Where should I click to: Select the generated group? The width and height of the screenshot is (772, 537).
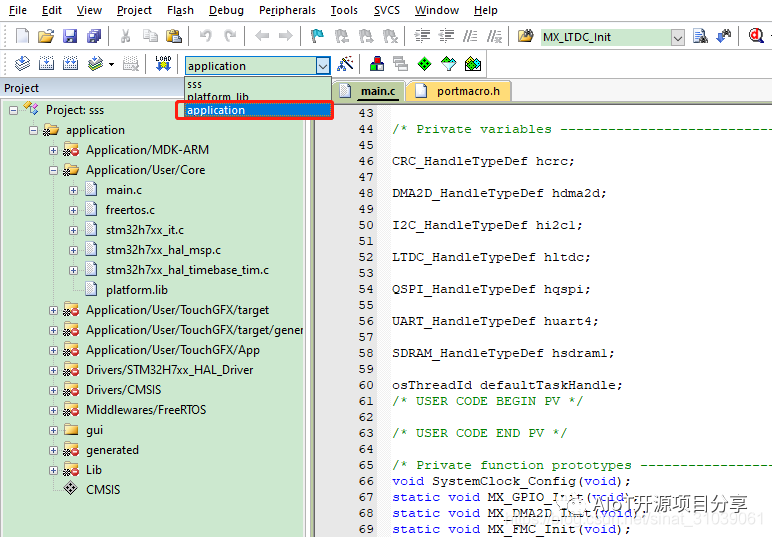coord(112,450)
